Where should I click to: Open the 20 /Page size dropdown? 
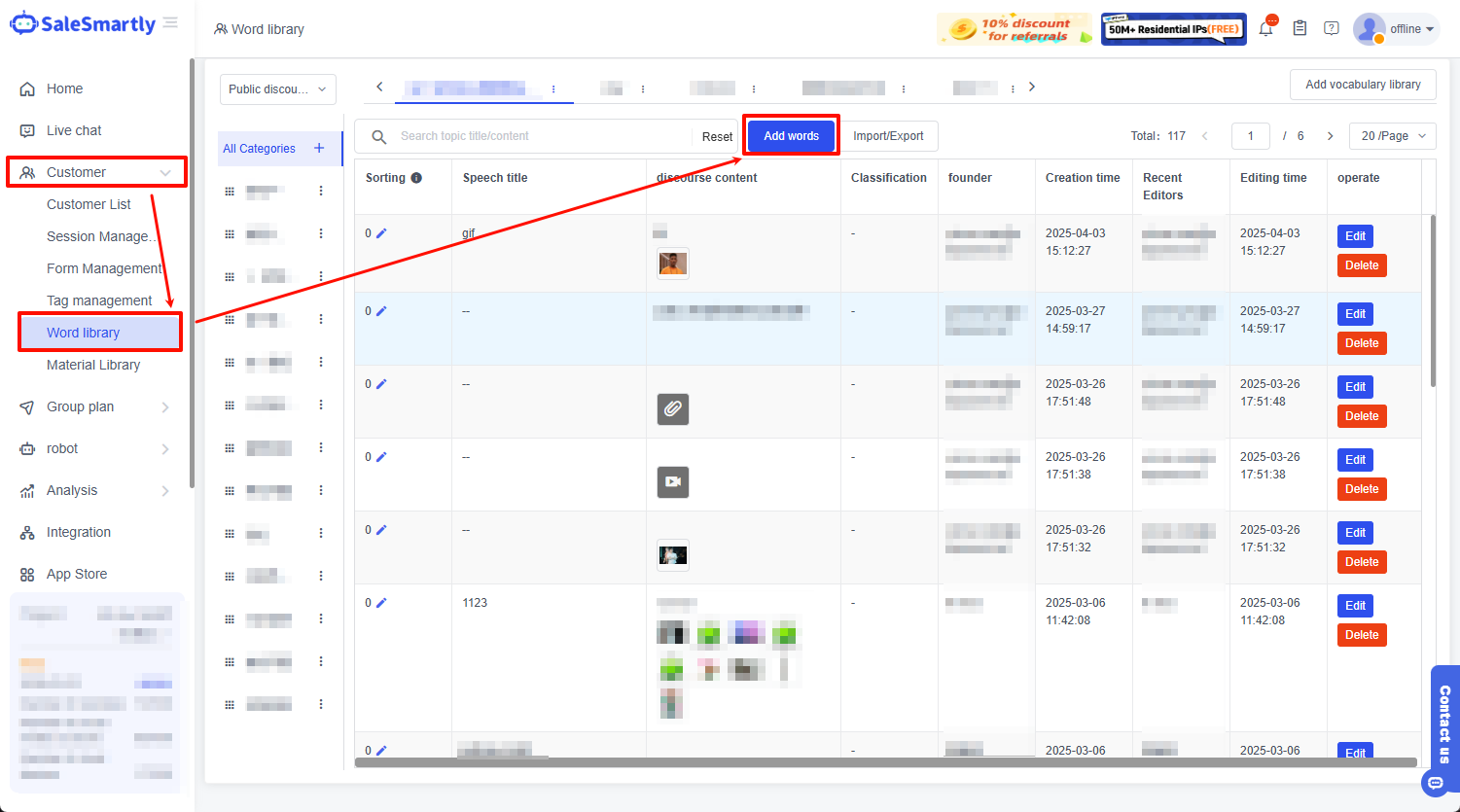(x=1392, y=136)
